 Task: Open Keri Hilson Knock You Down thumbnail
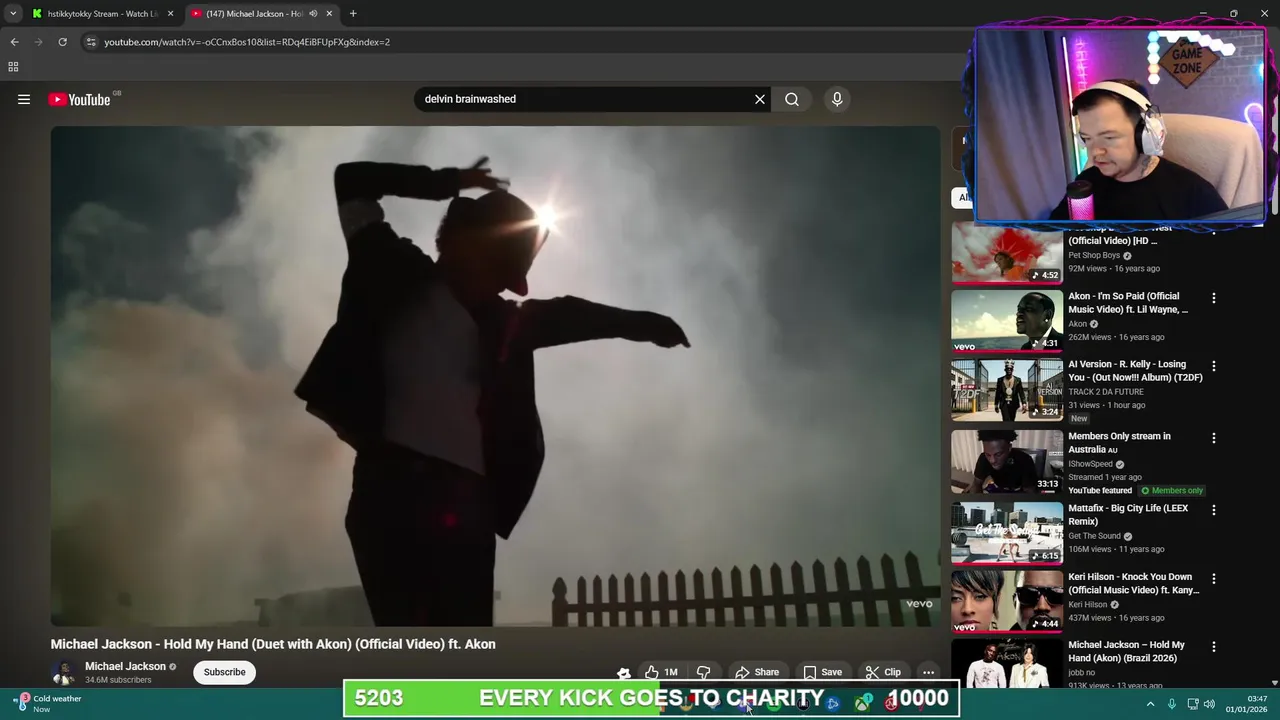click(1007, 602)
